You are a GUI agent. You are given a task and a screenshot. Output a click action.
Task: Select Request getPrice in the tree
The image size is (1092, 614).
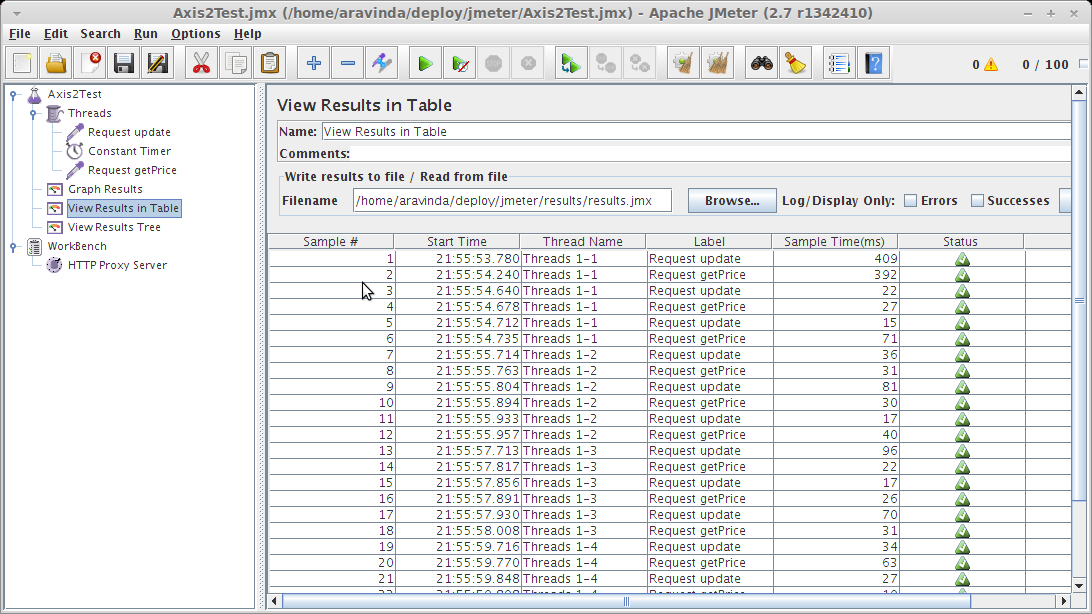(x=132, y=170)
